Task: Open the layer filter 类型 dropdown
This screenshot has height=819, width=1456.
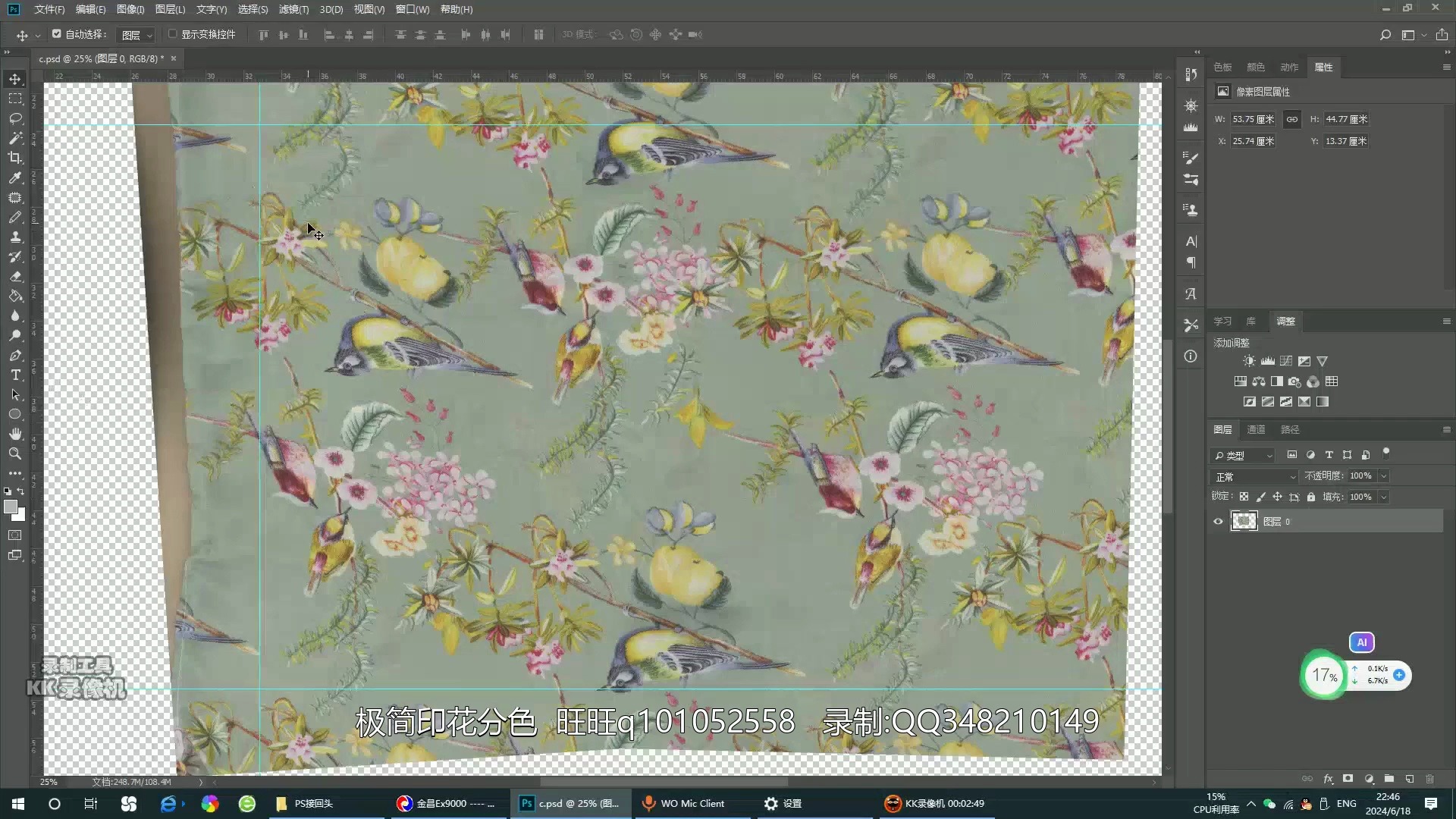Action: click(x=1242, y=455)
